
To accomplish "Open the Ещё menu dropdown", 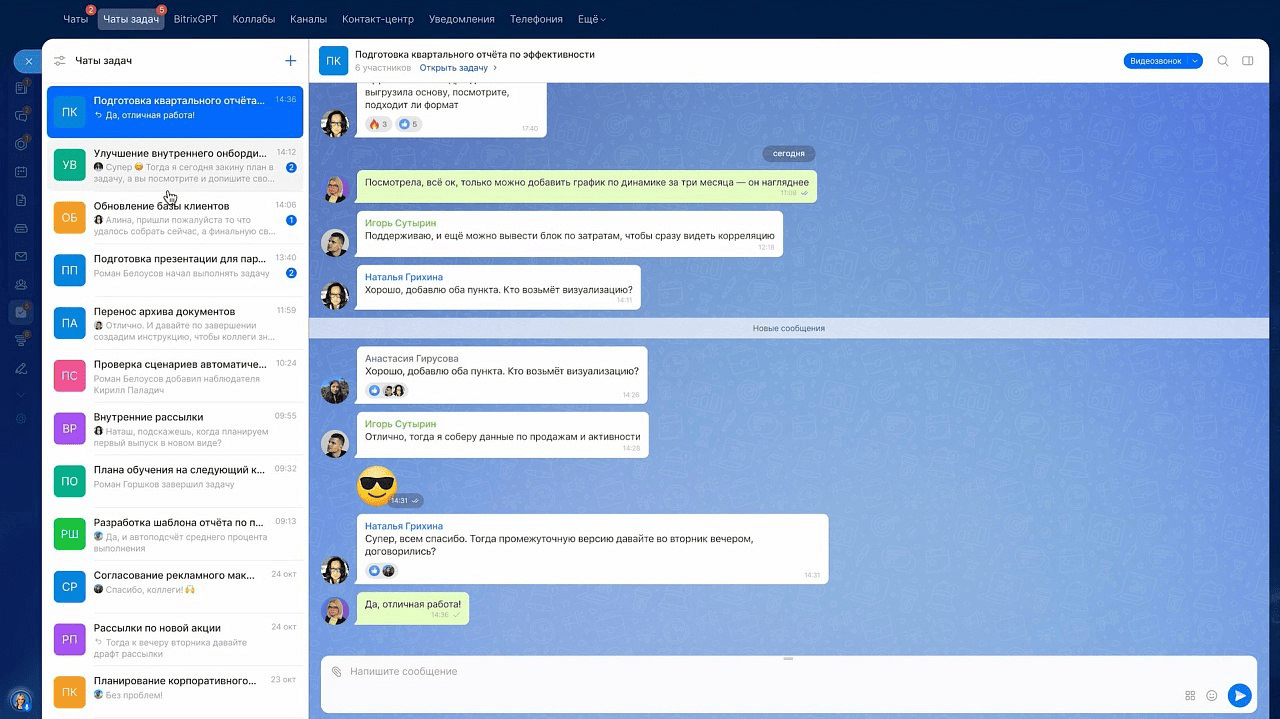I will tap(591, 19).
